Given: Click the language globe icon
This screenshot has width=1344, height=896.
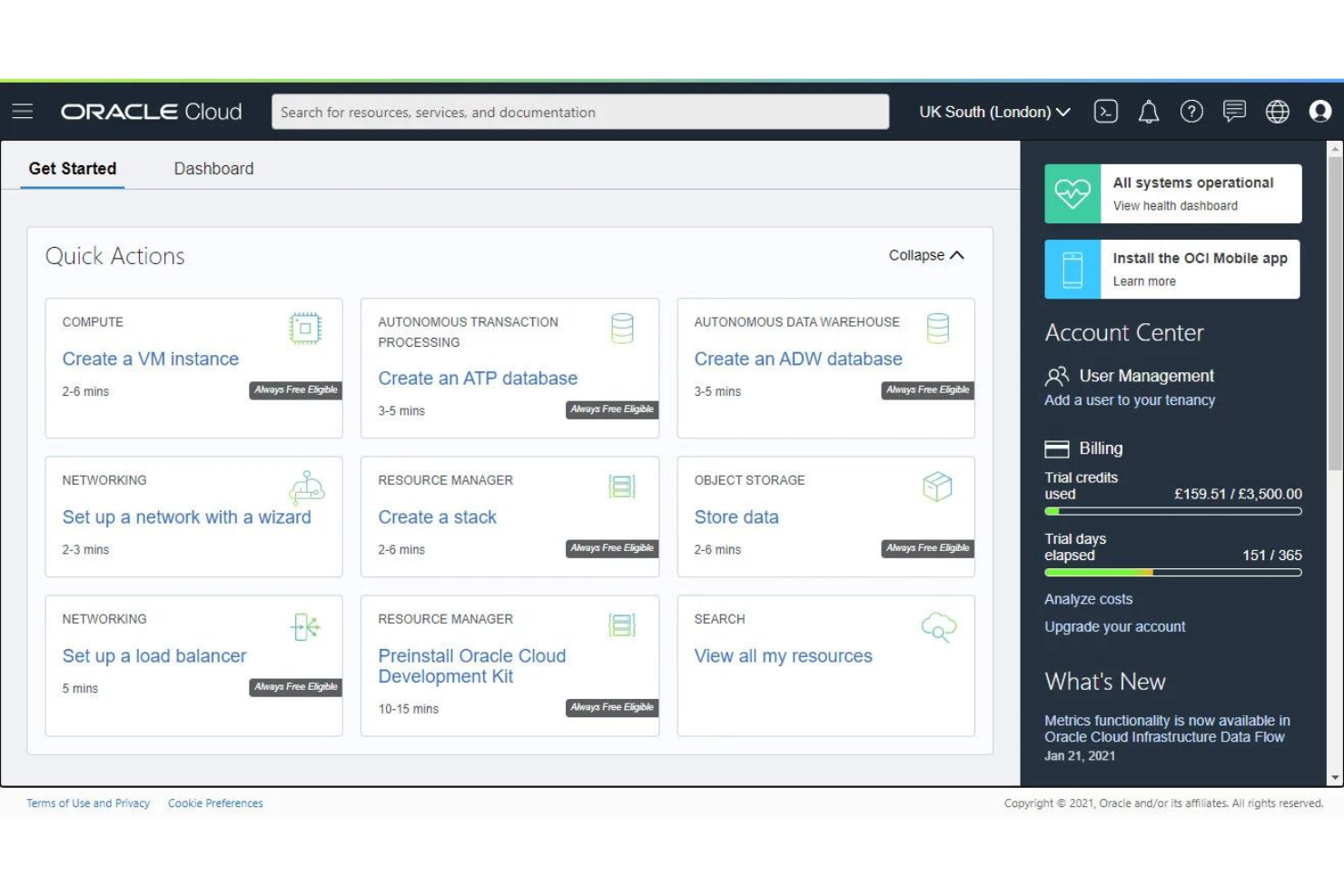Looking at the screenshot, I should coord(1278,111).
